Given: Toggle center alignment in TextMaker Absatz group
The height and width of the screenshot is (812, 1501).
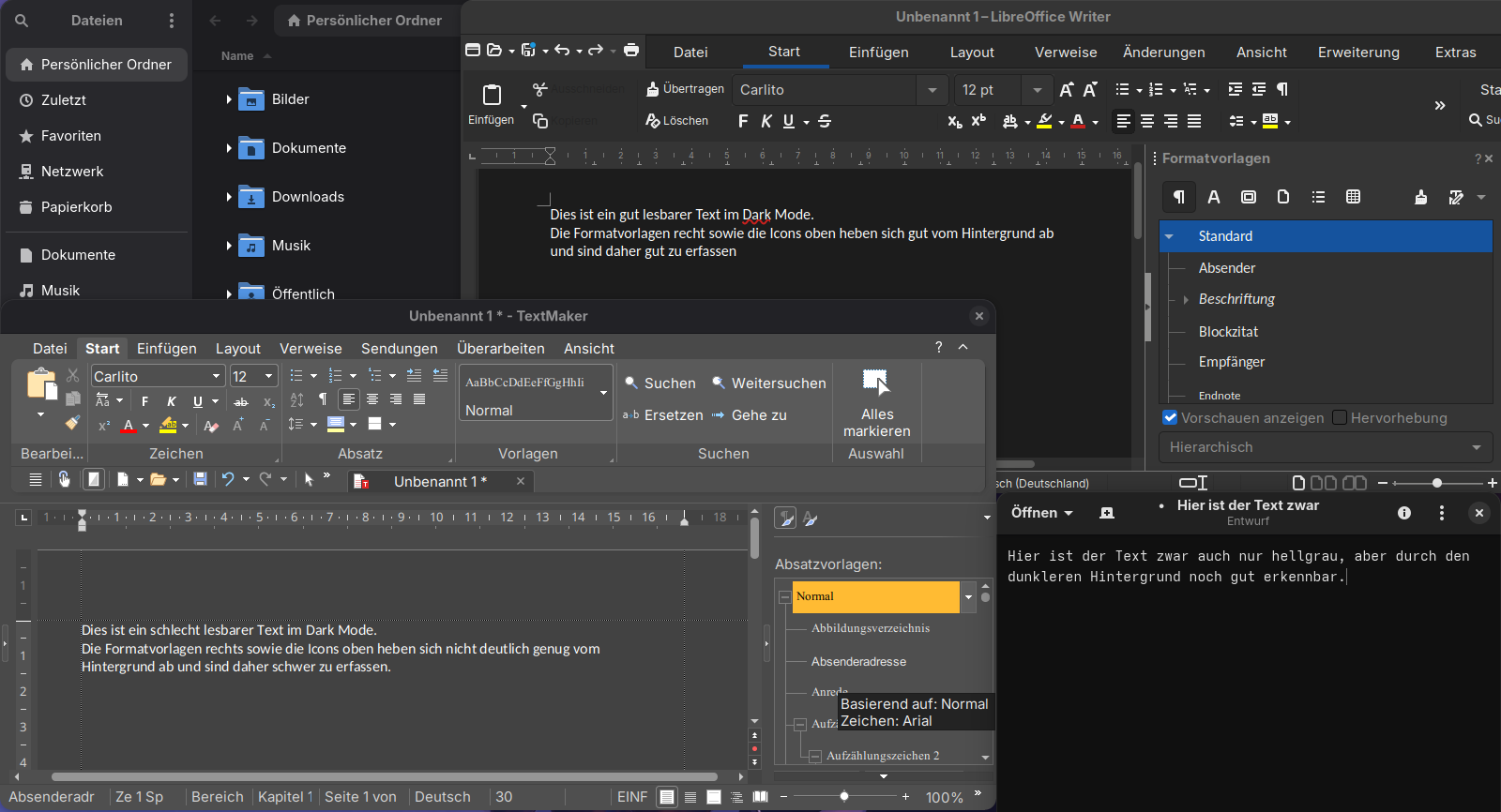Looking at the screenshot, I should point(372,399).
